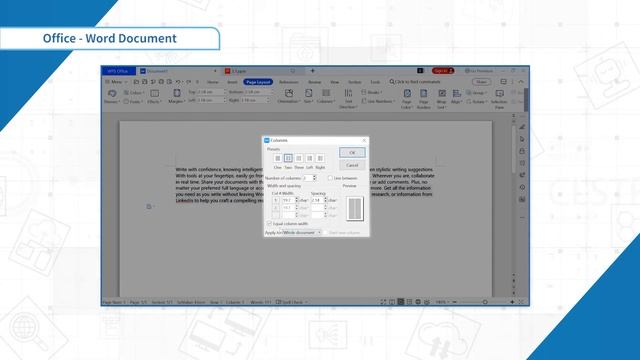Select the Two columns preset
The width and height of the screenshot is (640, 360).
[x=288, y=158]
